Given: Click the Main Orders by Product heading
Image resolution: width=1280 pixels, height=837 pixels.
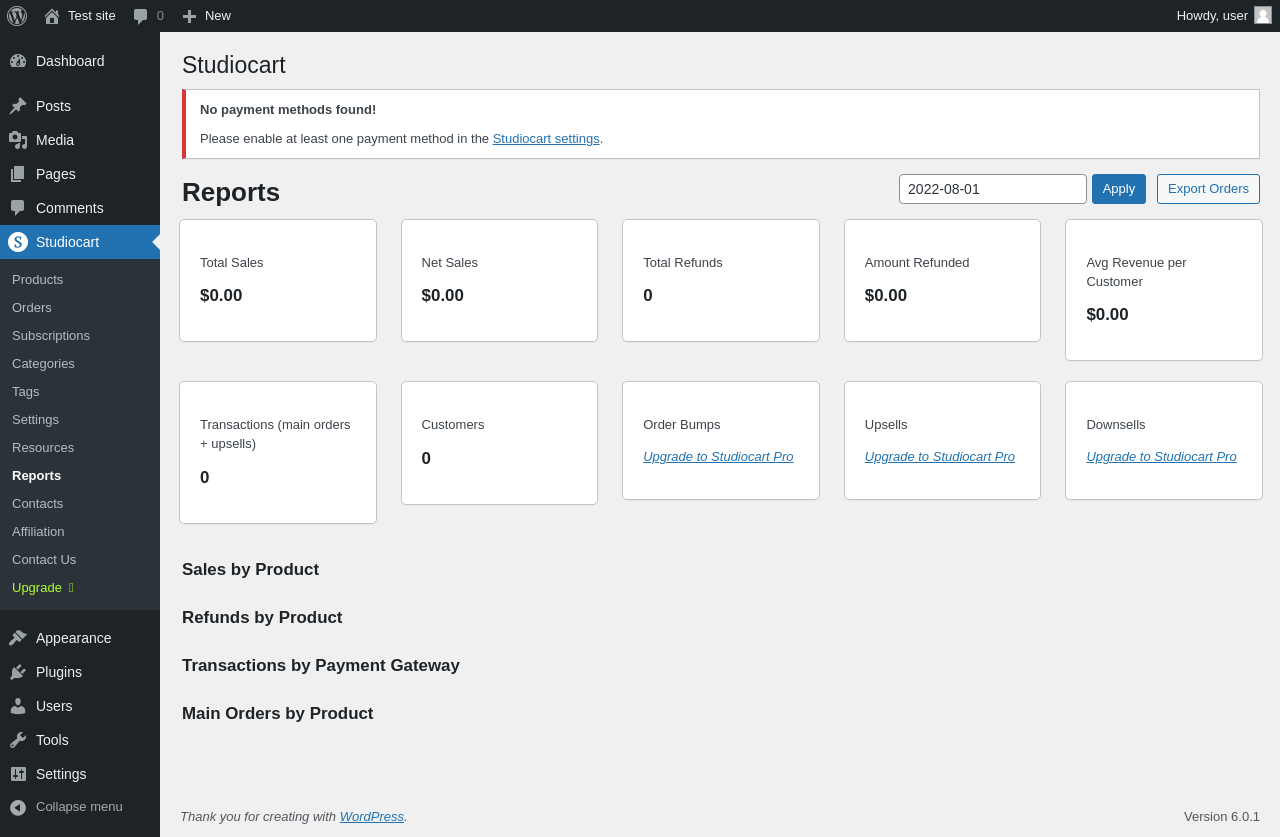Looking at the screenshot, I should (x=278, y=714).
